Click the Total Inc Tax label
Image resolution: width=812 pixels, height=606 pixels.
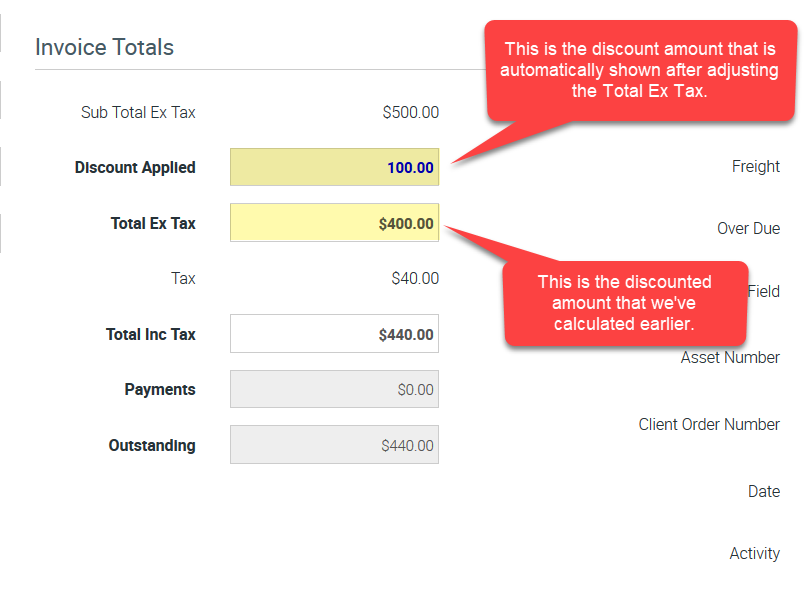[x=151, y=334]
